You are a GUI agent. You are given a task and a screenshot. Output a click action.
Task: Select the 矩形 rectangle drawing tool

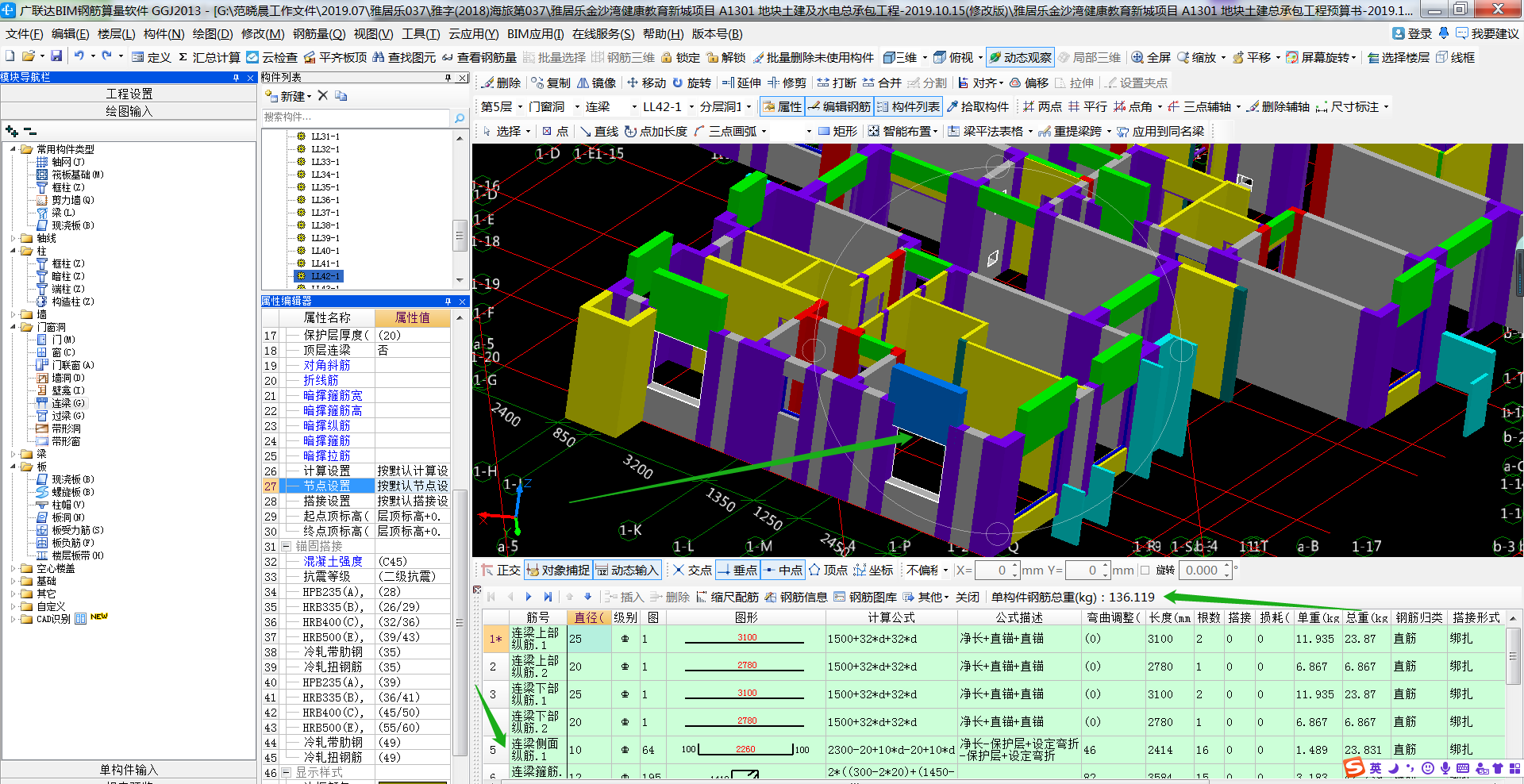coord(837,131)
